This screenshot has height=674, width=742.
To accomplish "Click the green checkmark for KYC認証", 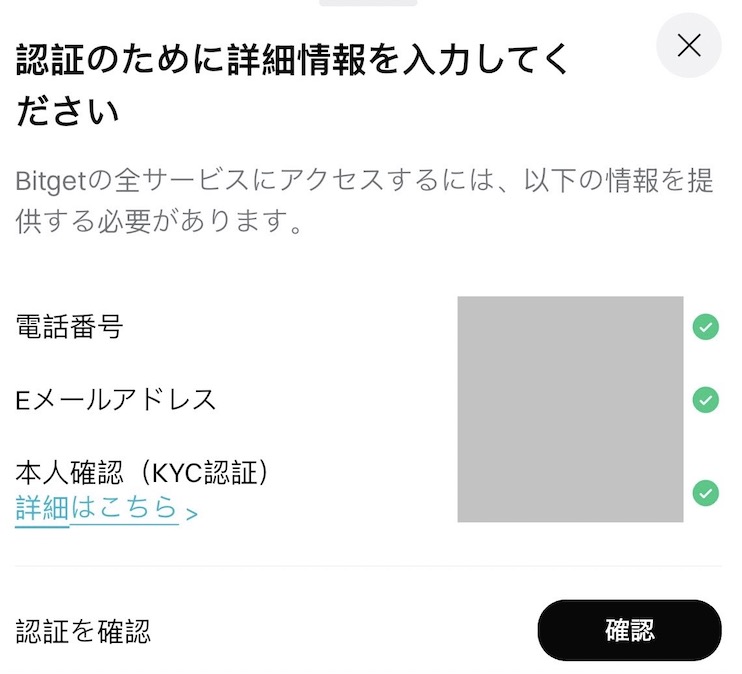I will pos(706,493).
